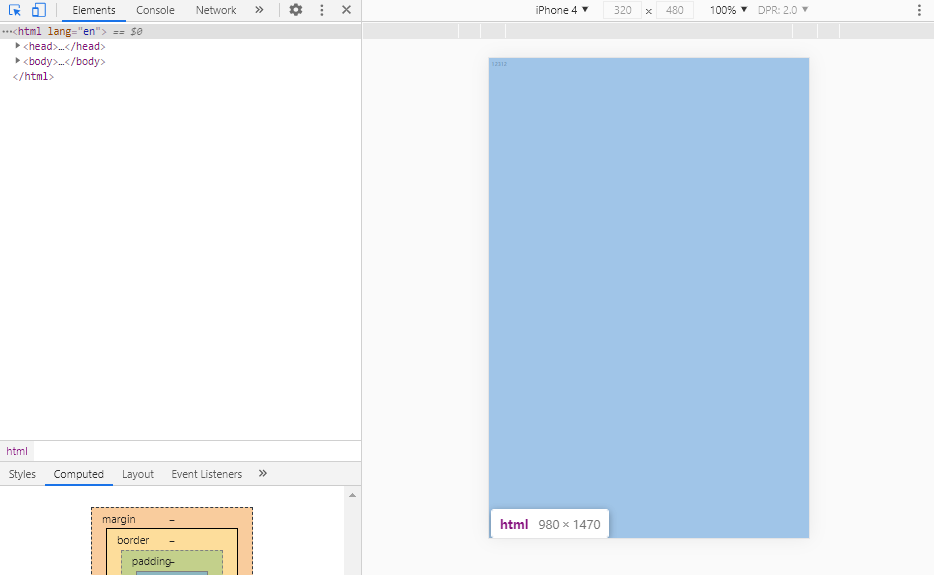Toggle the device toolbar icon
This screenshot has height=575, width=934.
pos(39,10)
